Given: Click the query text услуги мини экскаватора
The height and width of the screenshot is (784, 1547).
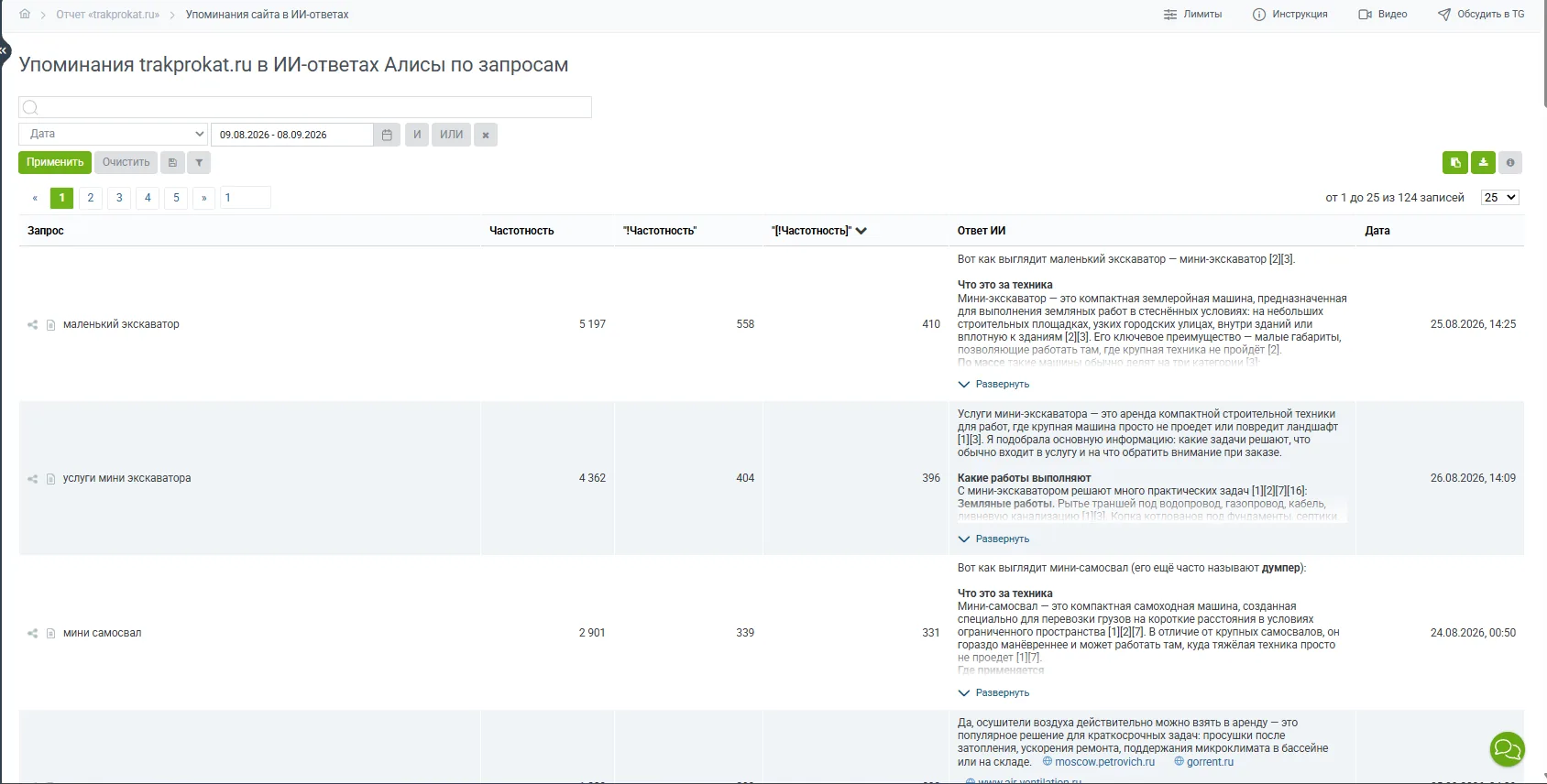Looking at the screenshot, I should tap(127, 478).
